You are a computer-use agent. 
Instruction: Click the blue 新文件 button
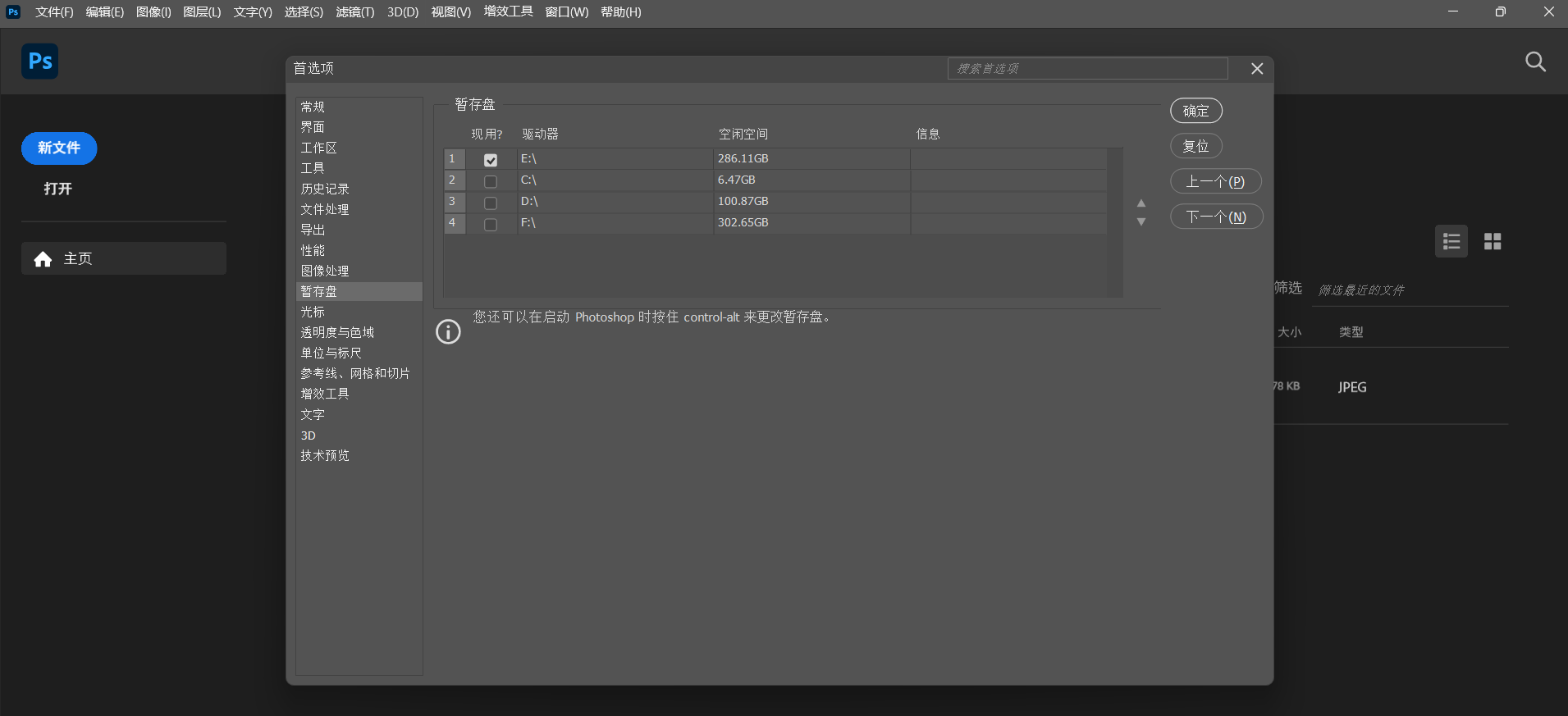[x=59, y=148]
